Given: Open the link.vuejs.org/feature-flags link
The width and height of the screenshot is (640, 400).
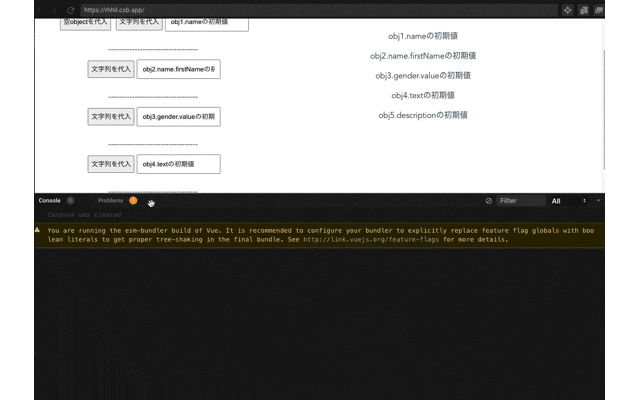Looking at the screenshot, I should click(x=371, y=240).
